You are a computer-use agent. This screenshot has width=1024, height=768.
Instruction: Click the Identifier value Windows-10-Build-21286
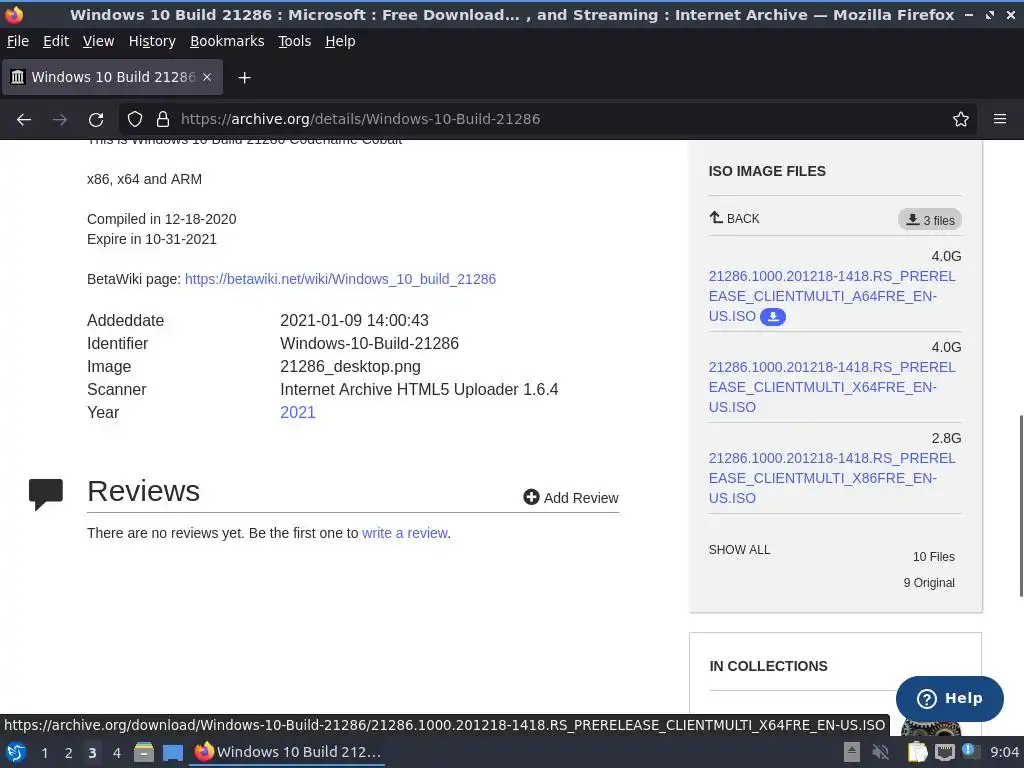click(370, 344)
